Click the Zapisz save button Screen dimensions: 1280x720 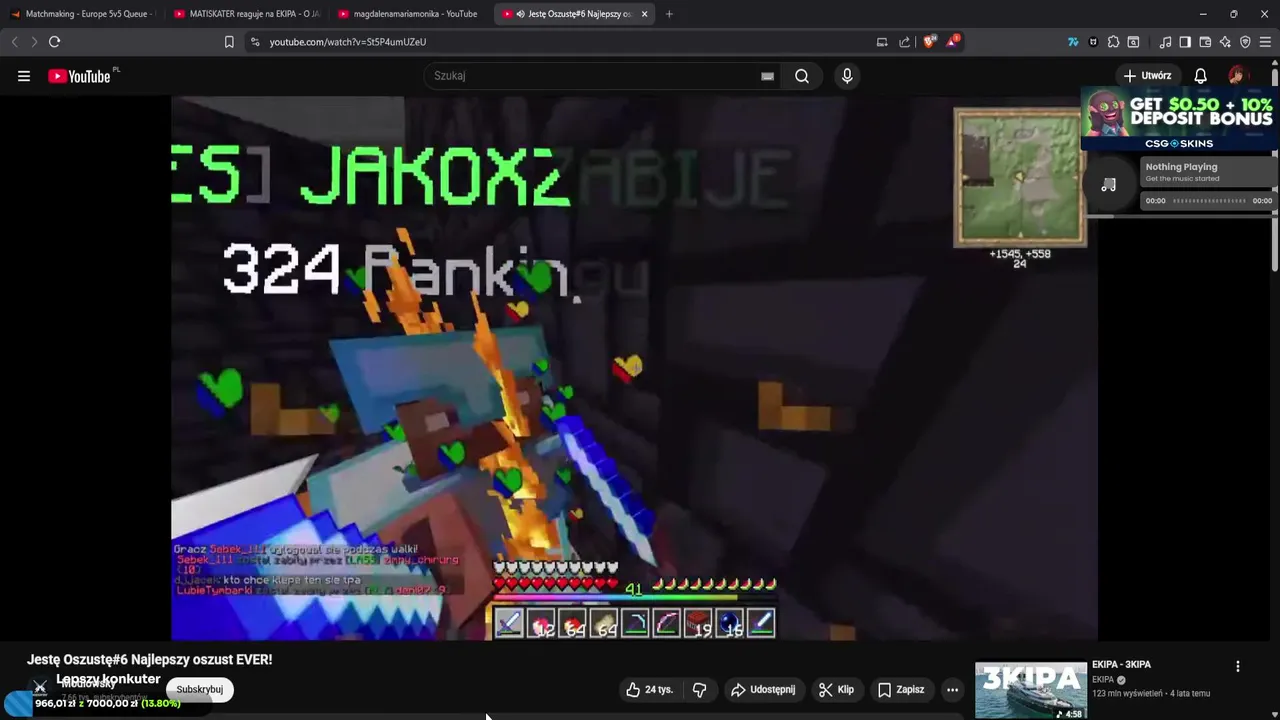pyautogui.click(x=901, y=689)
